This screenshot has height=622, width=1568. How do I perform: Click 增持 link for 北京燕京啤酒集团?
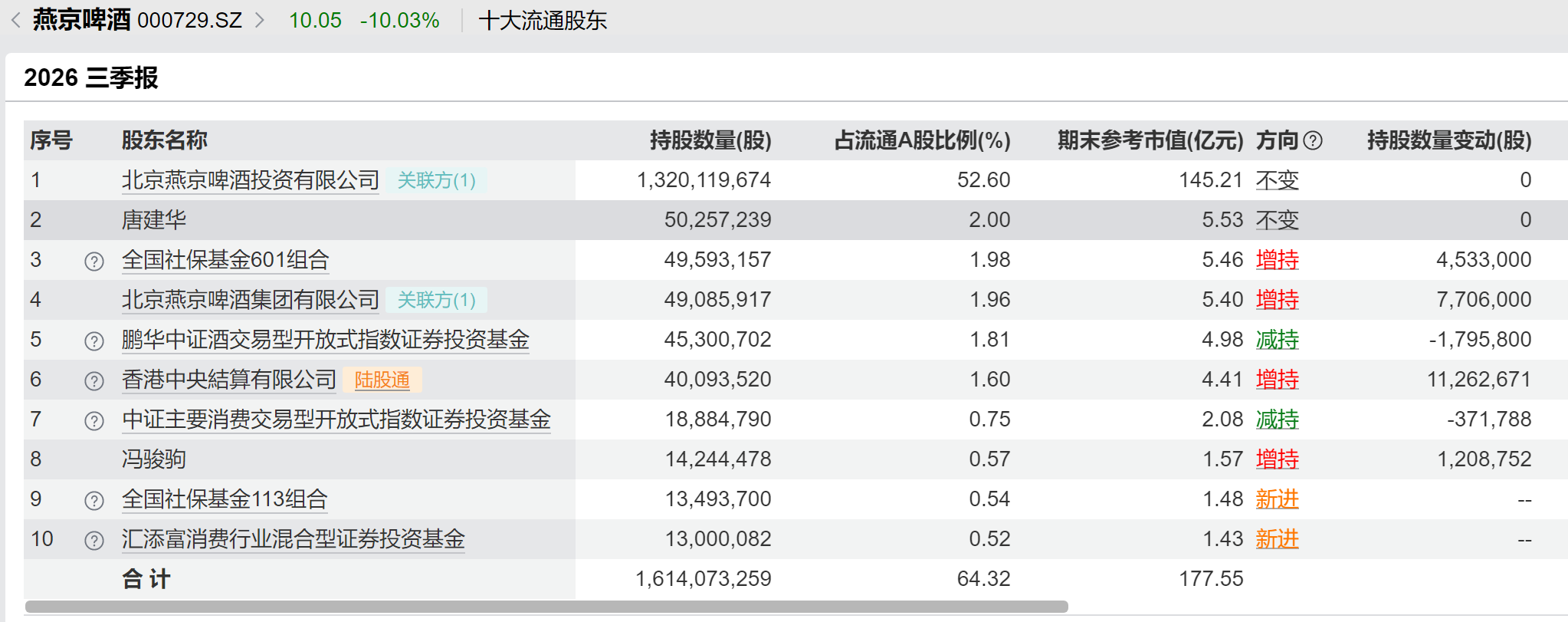[1277, 300]
